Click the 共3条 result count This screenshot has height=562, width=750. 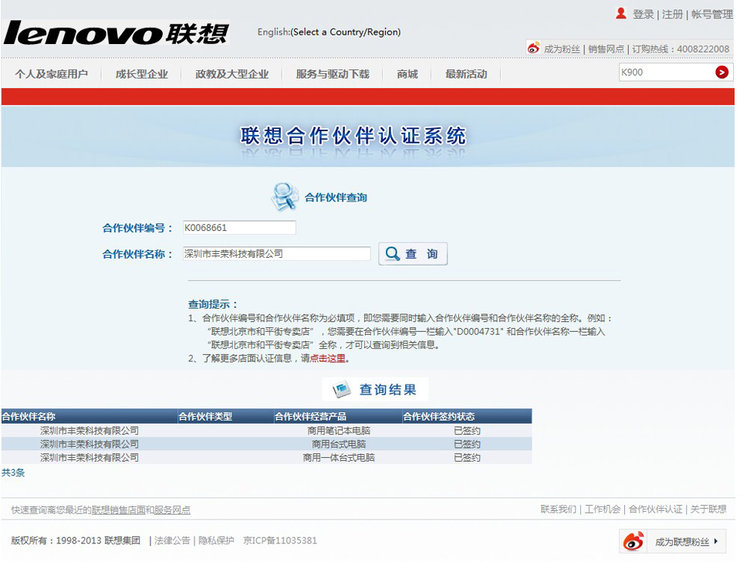click(13, 473)
